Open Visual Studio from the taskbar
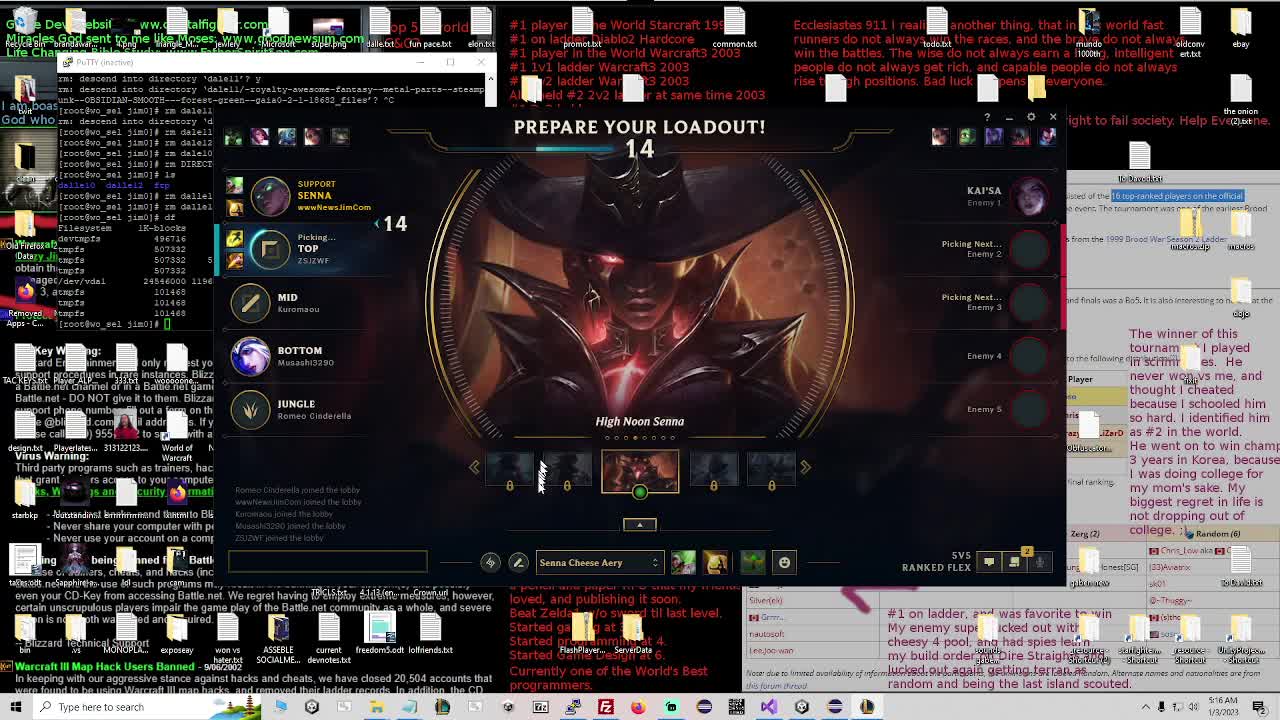The height and width of the screenshot is (720, 1280). pos(768,707)
